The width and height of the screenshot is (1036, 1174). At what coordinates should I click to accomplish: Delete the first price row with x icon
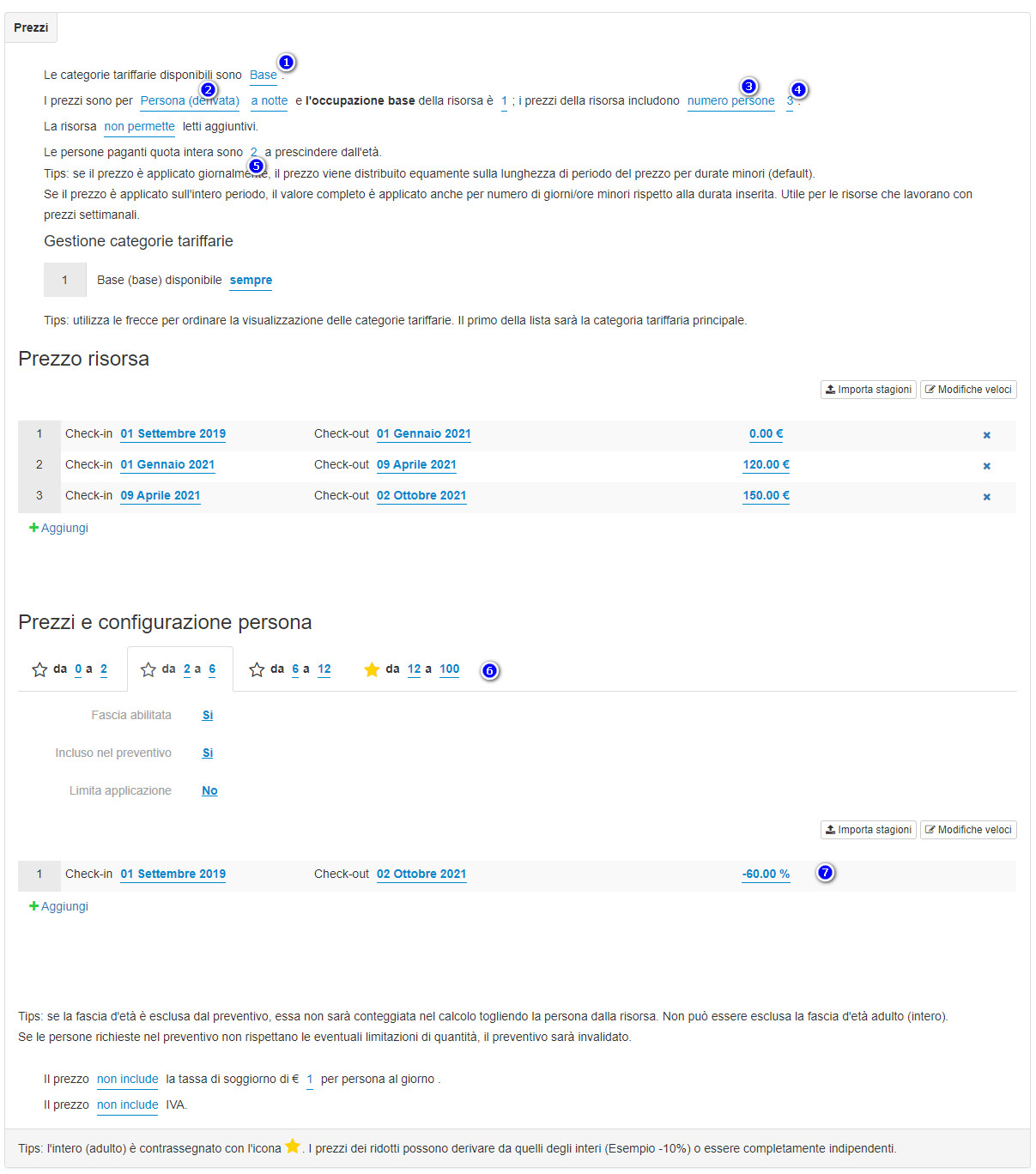(986, 435)
